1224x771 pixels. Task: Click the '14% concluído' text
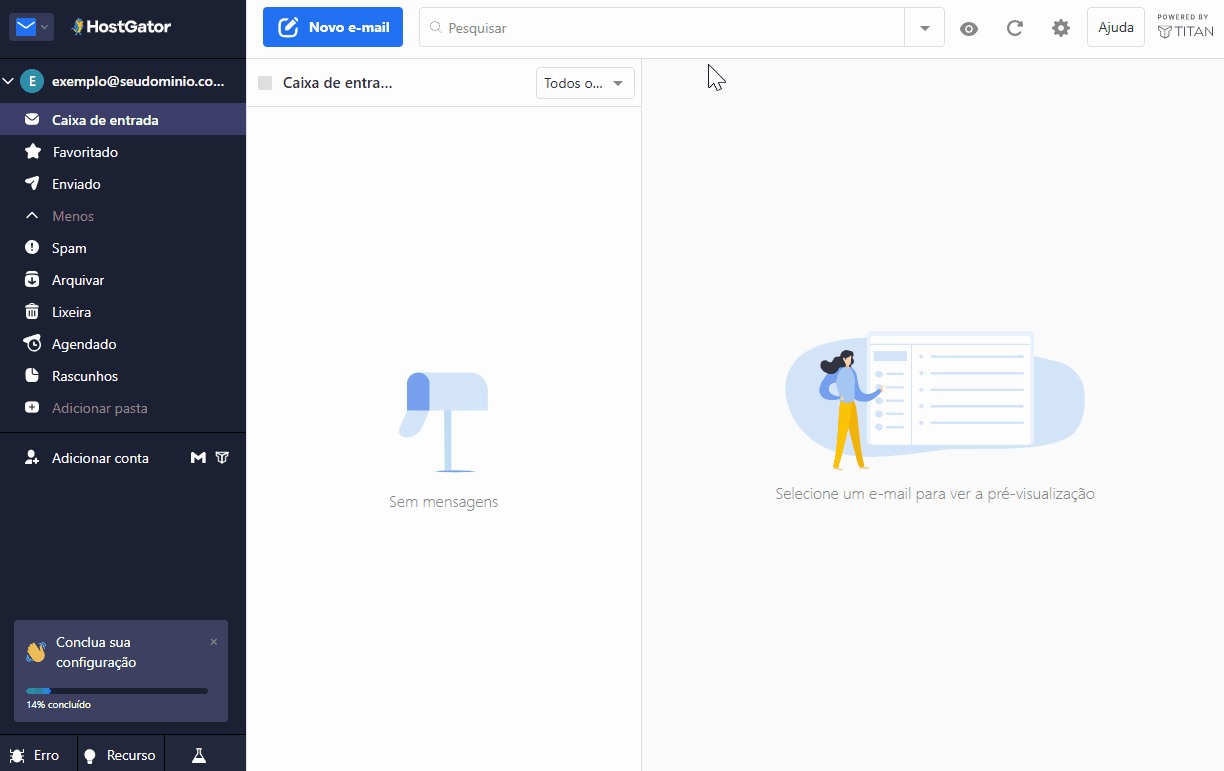pyautogui.click(x=59, y=705)
